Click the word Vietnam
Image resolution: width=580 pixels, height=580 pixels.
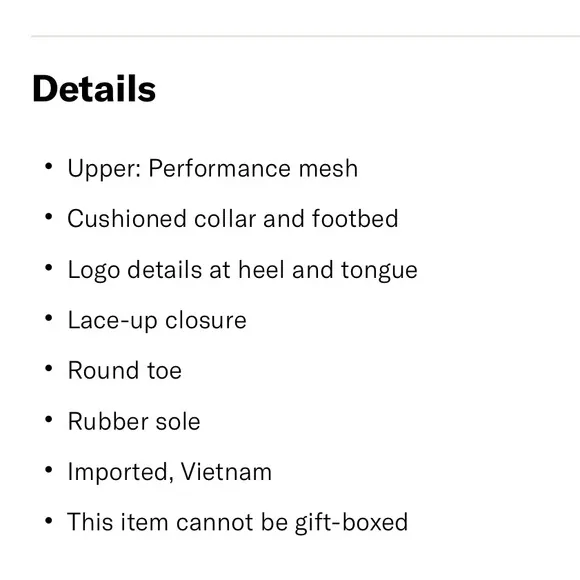(x=226, y=472)
